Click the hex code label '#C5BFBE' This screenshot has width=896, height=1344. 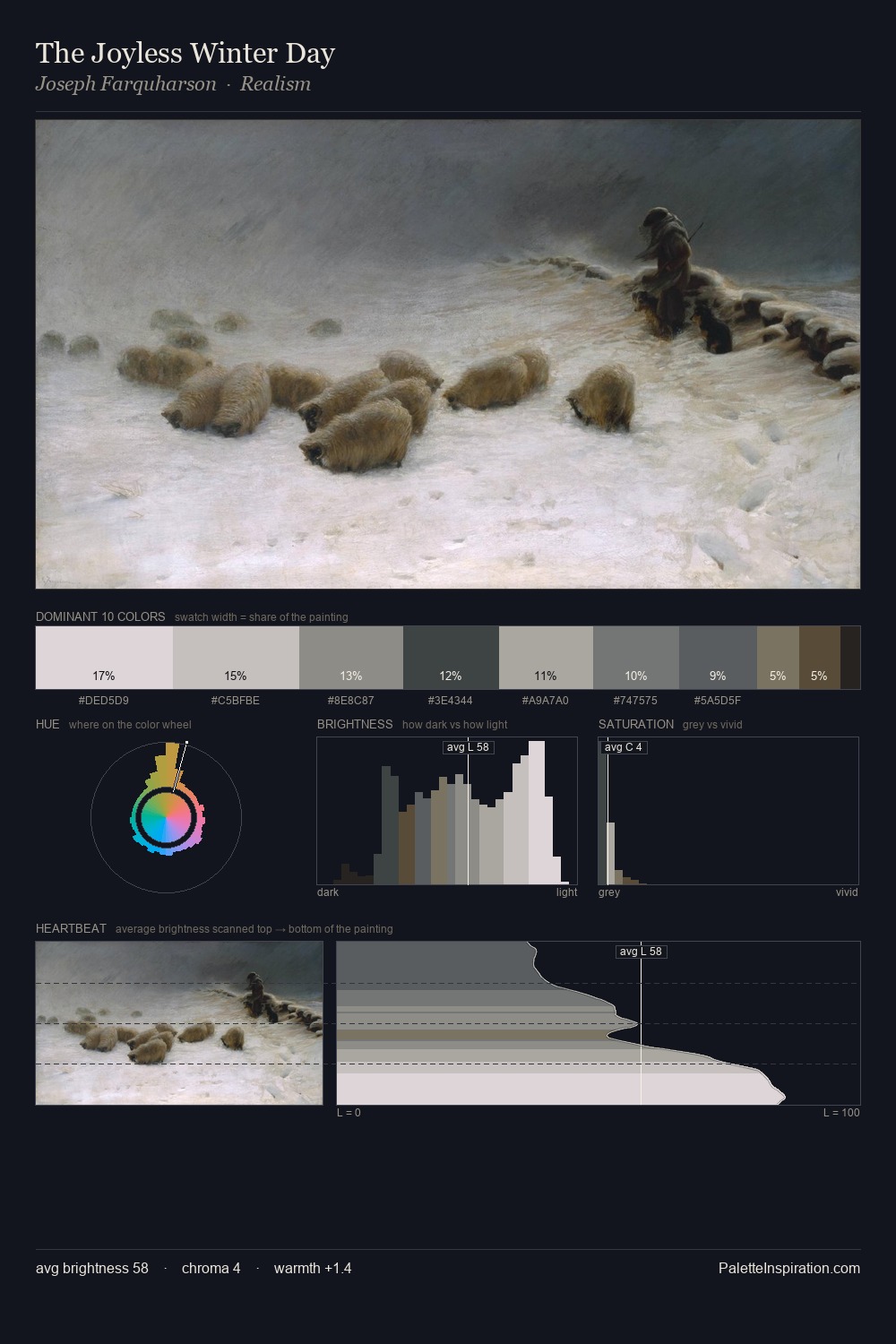[x=236, y=701]
